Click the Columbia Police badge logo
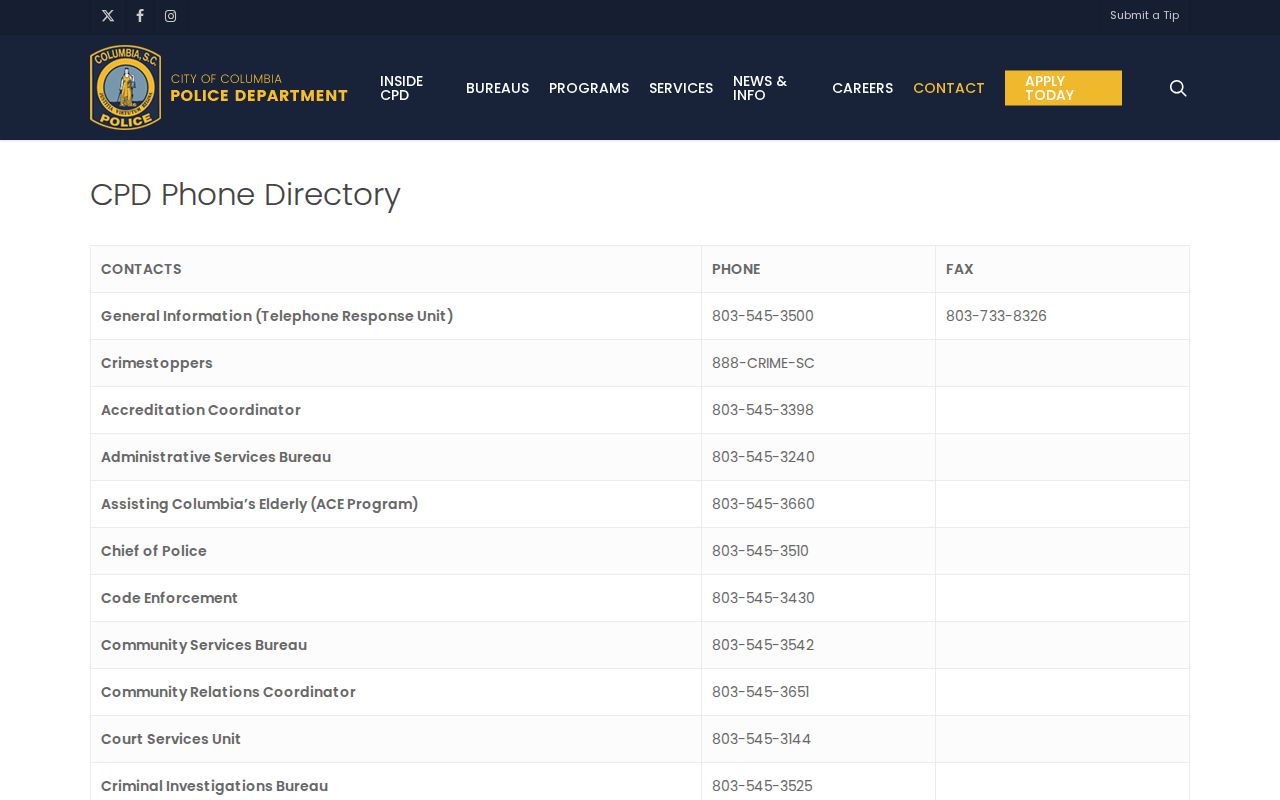This screenshot has width=1280, height=800. pyautogui.click(x=126, y=88)
